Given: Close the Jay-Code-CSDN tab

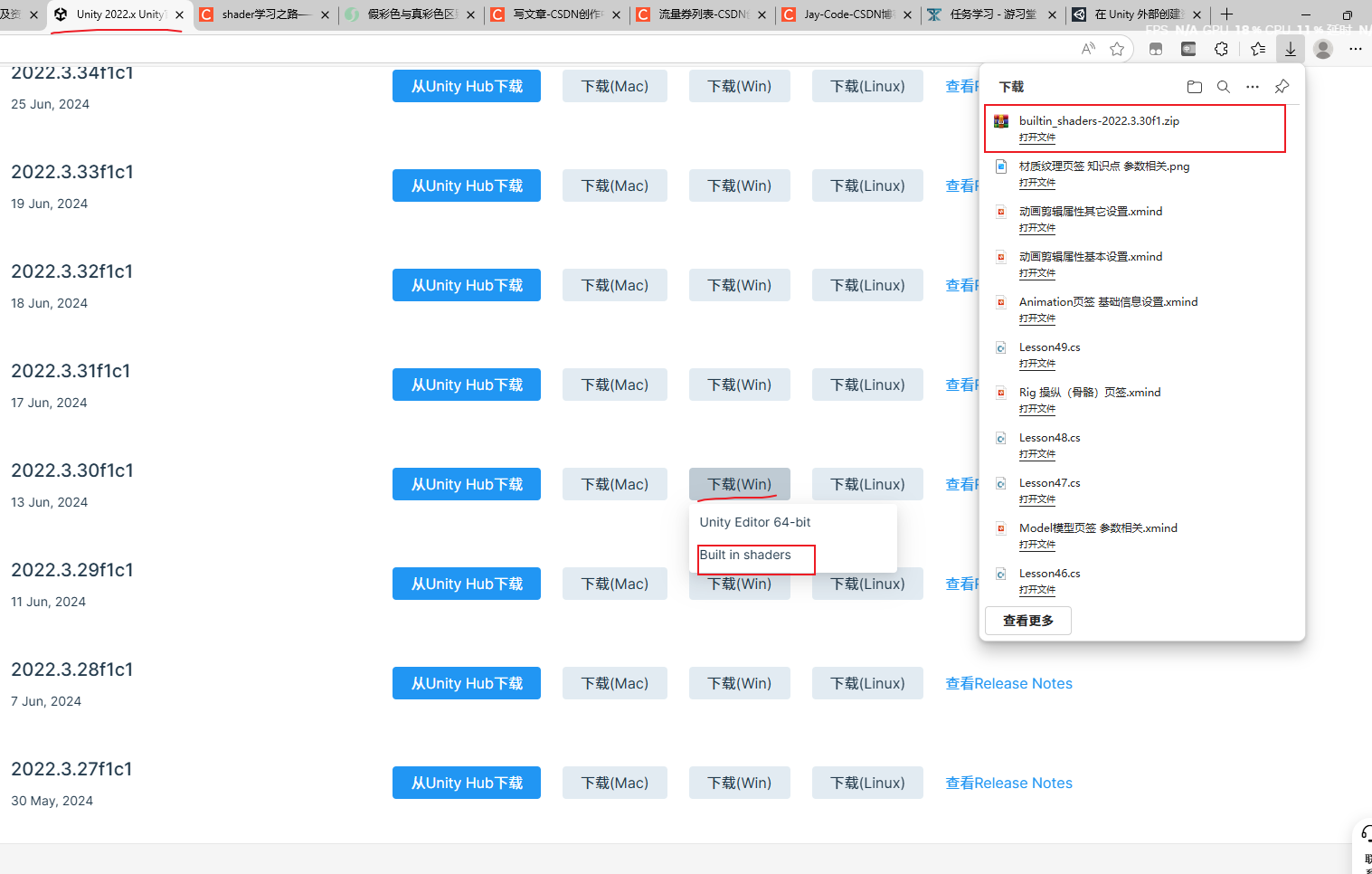Looking at the screenshot, I should coord(907,14).
